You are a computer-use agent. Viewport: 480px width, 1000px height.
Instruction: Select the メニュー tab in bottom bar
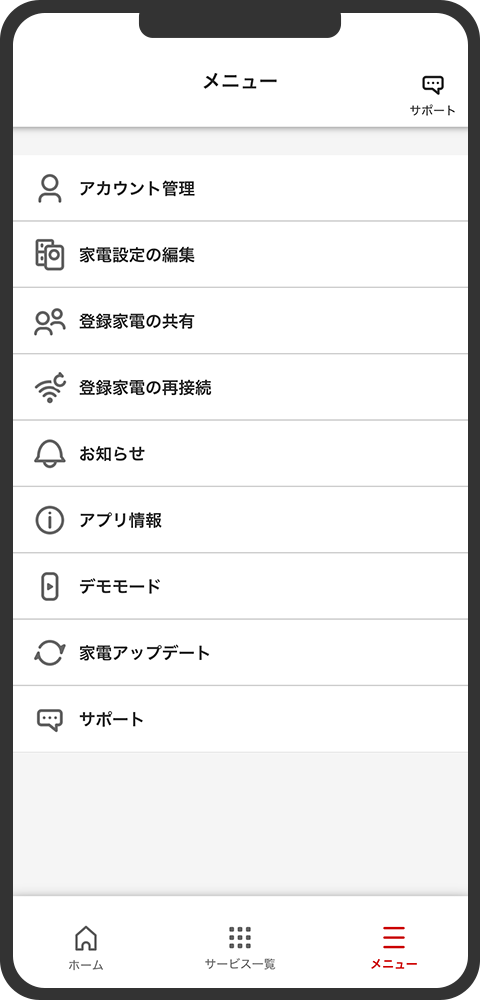(x=394, y=948)
